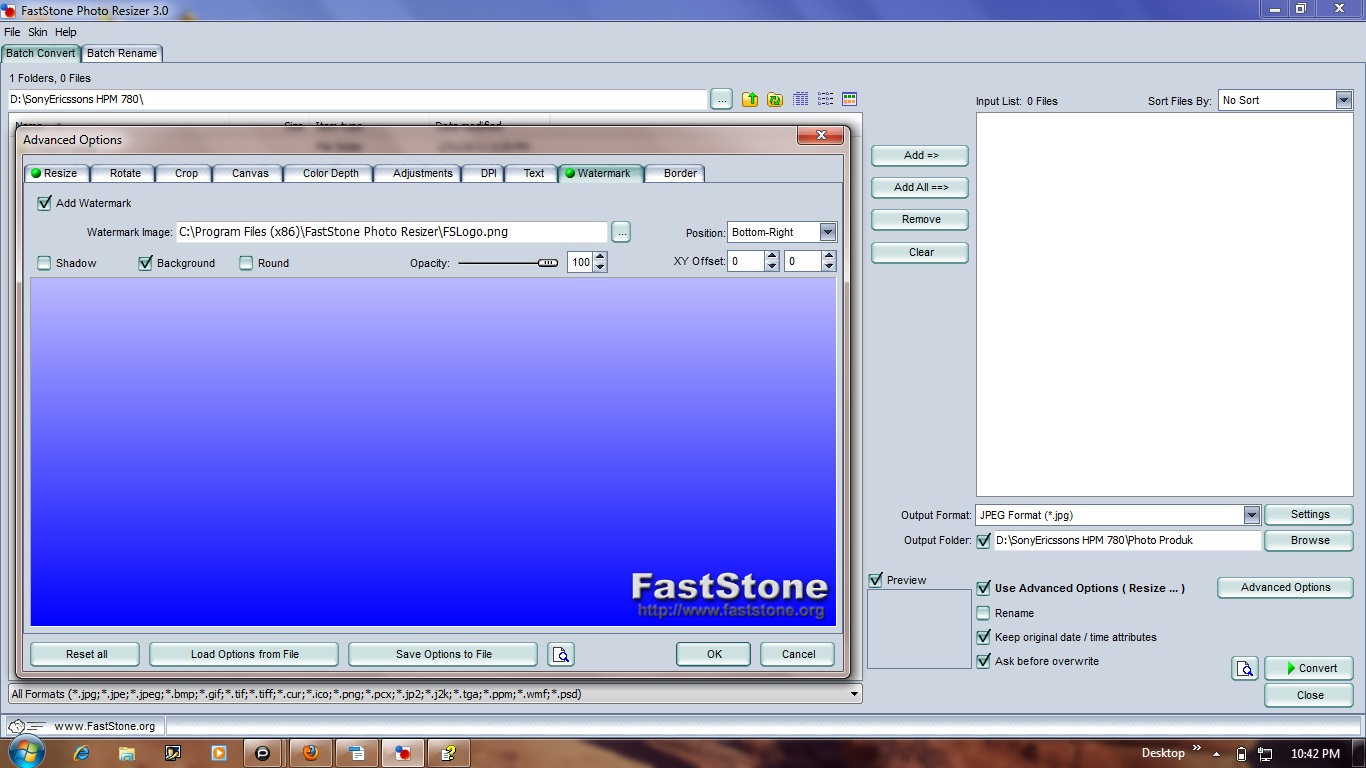Browse for watermark image file
Image resolution: width=1366 pixels, height=768 pixels.
[x=621, y=232]
